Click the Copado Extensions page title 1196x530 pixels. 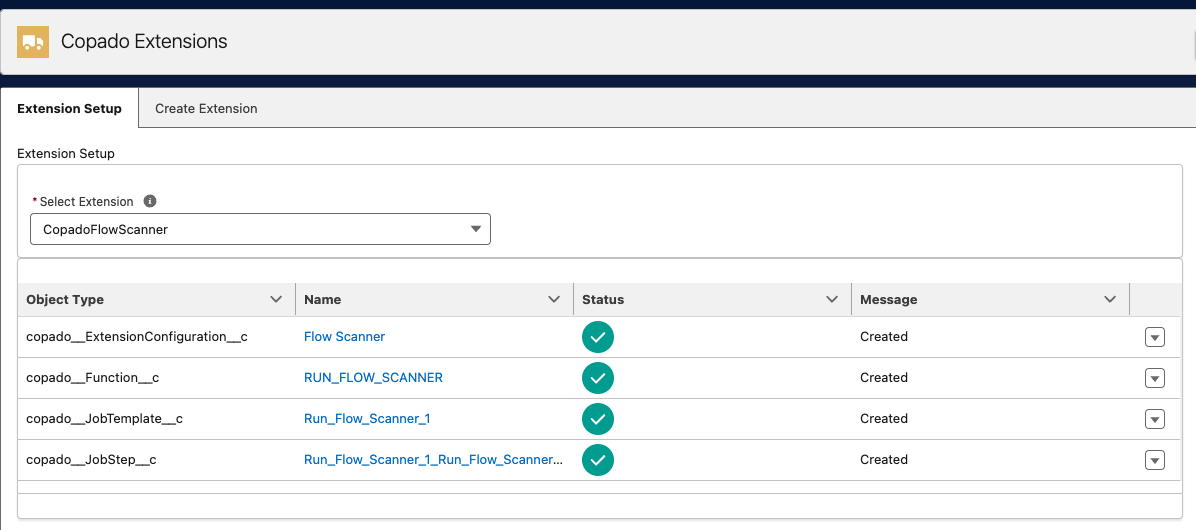click(x=144, y=41)
